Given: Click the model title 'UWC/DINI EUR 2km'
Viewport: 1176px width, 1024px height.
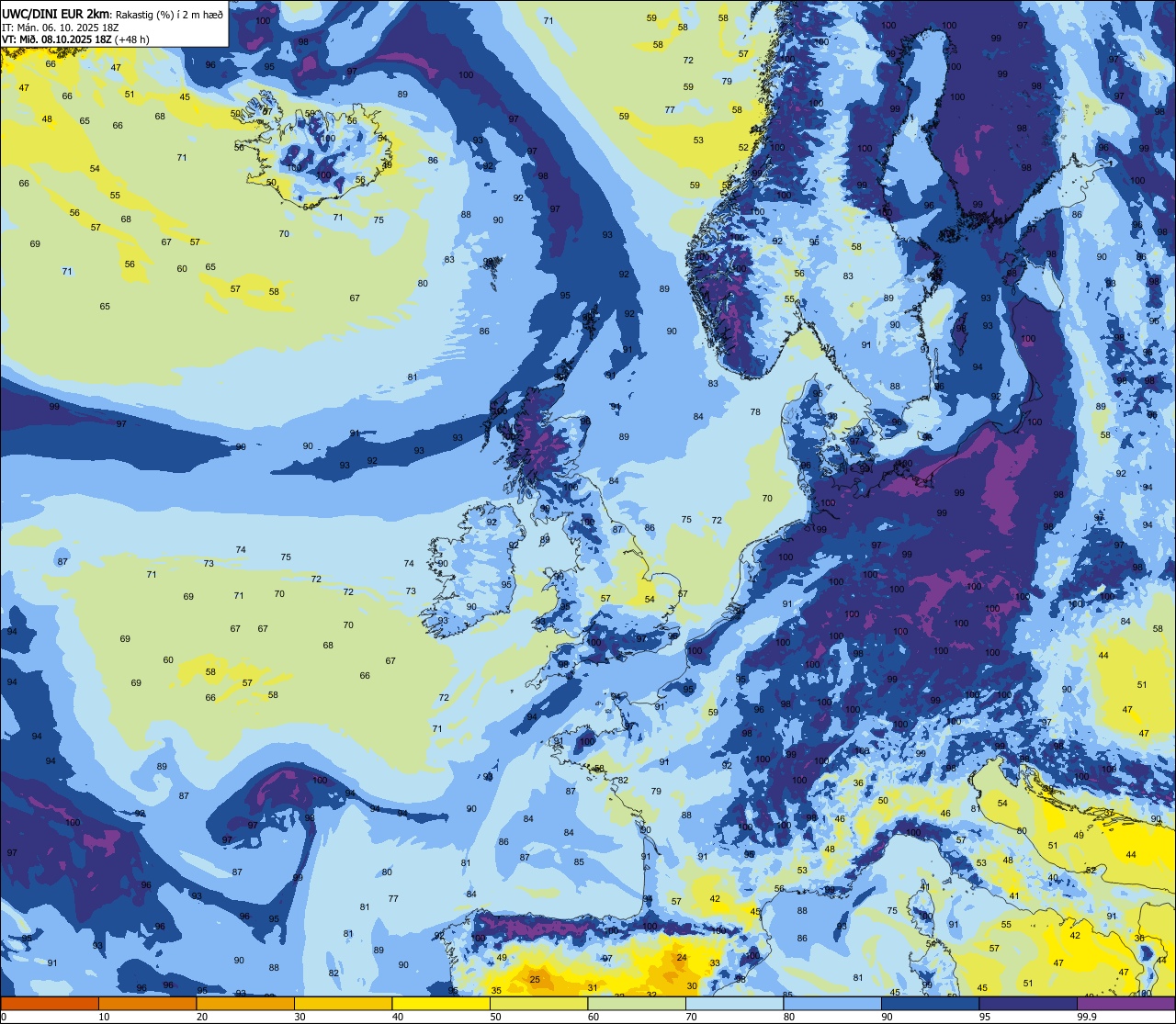Looking at the screenshot, I should point(56,13).
